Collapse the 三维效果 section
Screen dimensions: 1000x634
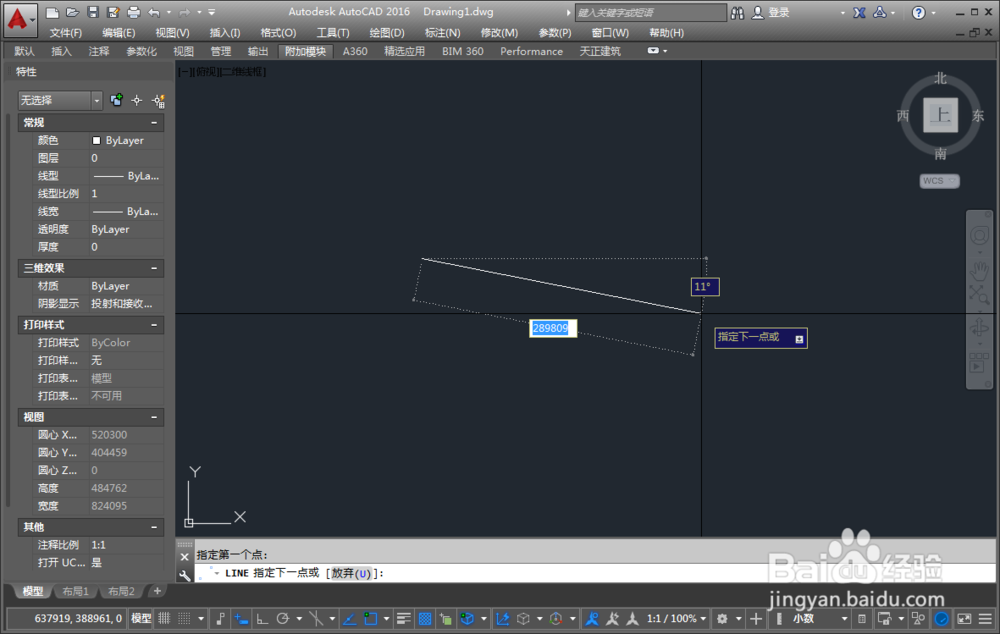[x=154, y=269]
